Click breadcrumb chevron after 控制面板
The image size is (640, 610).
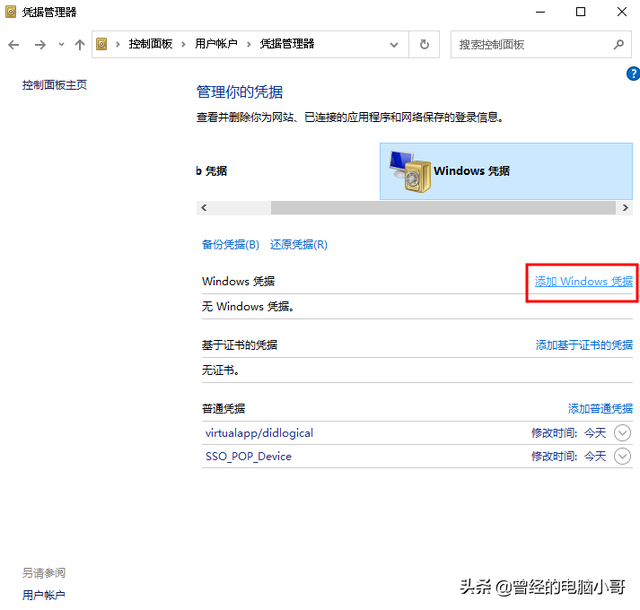[183, 44]
